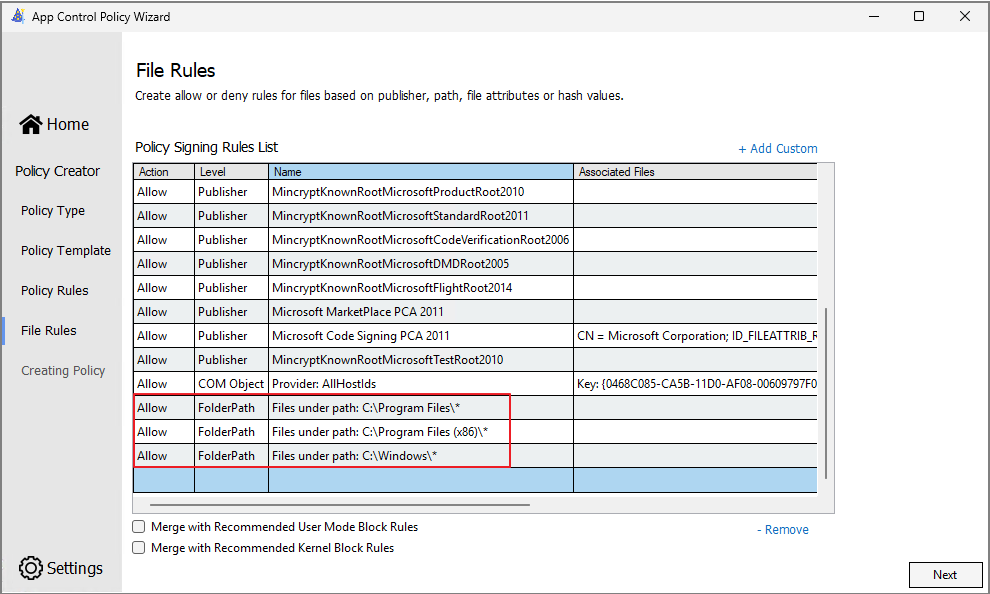990x594 pixels.
Task: Click FolderPath cell in C:\Program Files\* row
Action: coord(231,408)
